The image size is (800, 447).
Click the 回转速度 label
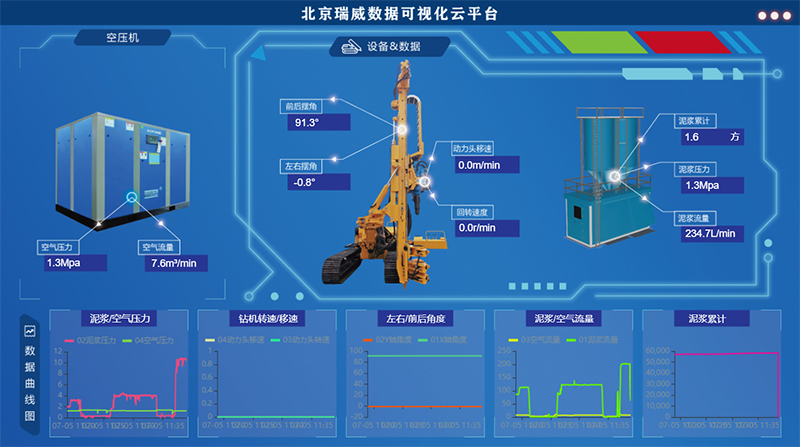[x=472, y=212]
